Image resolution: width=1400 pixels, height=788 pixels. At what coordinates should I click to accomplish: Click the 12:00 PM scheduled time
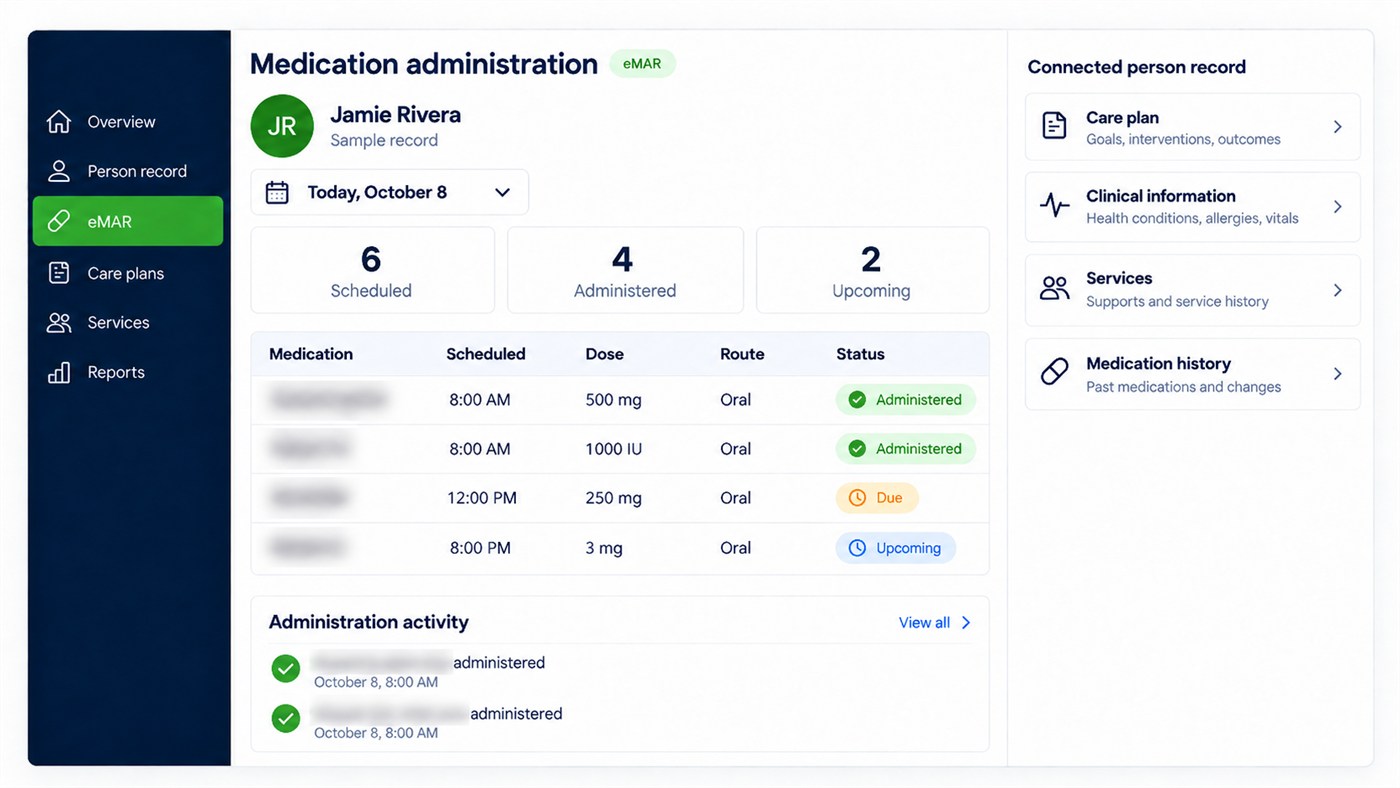pyautogui.click(x=483, y=498)
